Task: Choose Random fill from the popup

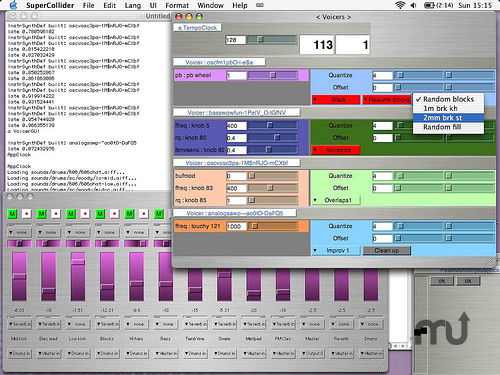Action: (x=448, y=127)
